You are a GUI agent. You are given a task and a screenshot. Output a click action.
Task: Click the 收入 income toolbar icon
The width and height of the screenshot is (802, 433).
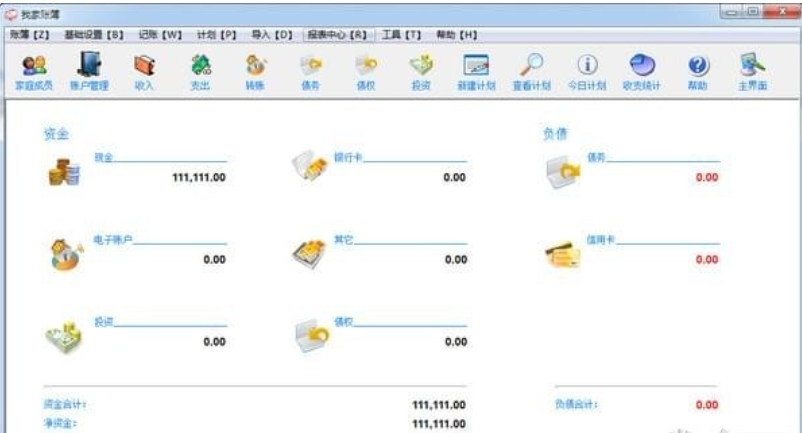click(x=144, y=72)
